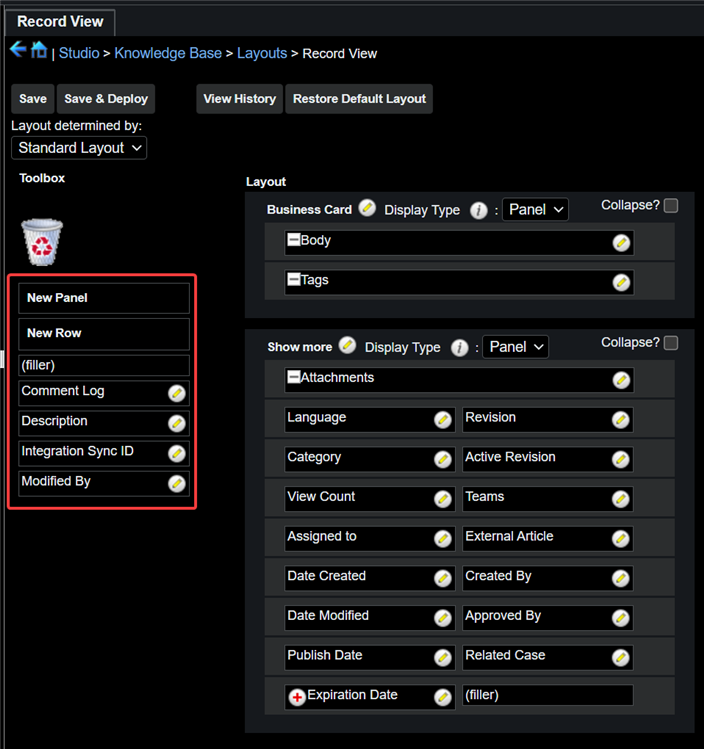Toggle the Show more Collapse checkbox
704x749 pixels.
point(670,343)
